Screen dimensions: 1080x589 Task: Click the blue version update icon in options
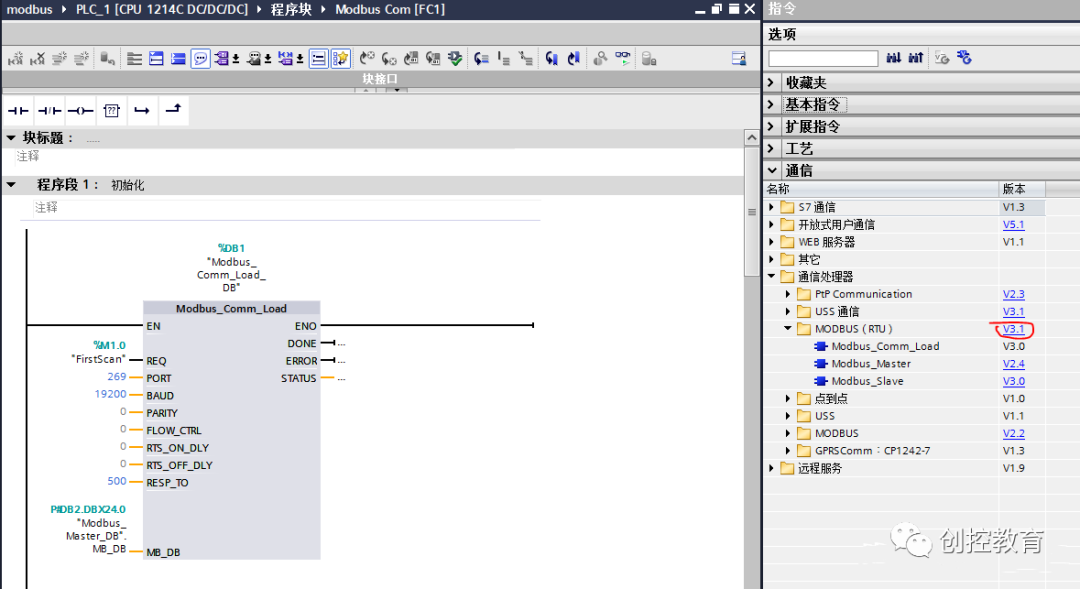coord(964,59)
